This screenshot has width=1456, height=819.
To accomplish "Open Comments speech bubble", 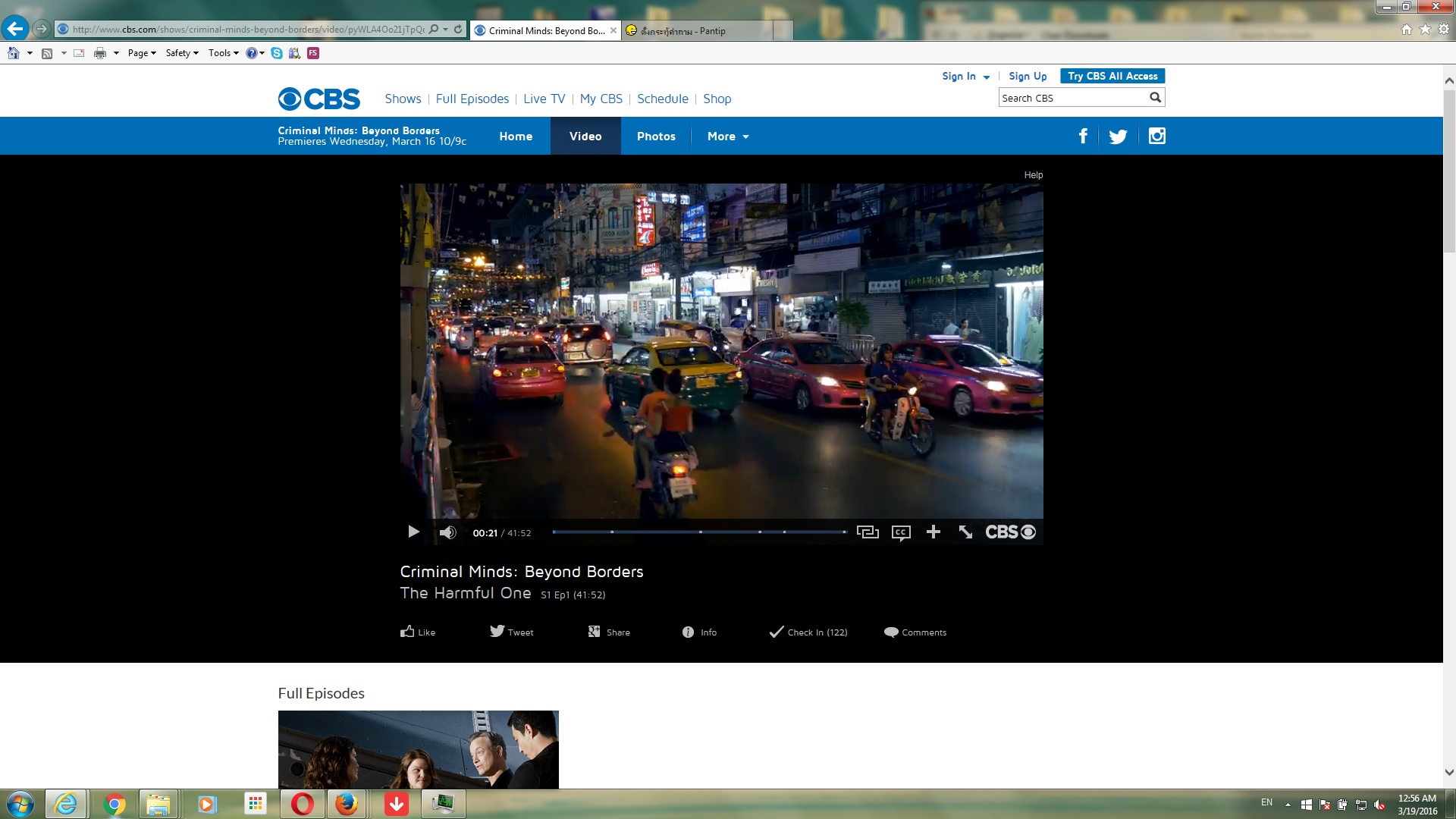I will (891, 632).
